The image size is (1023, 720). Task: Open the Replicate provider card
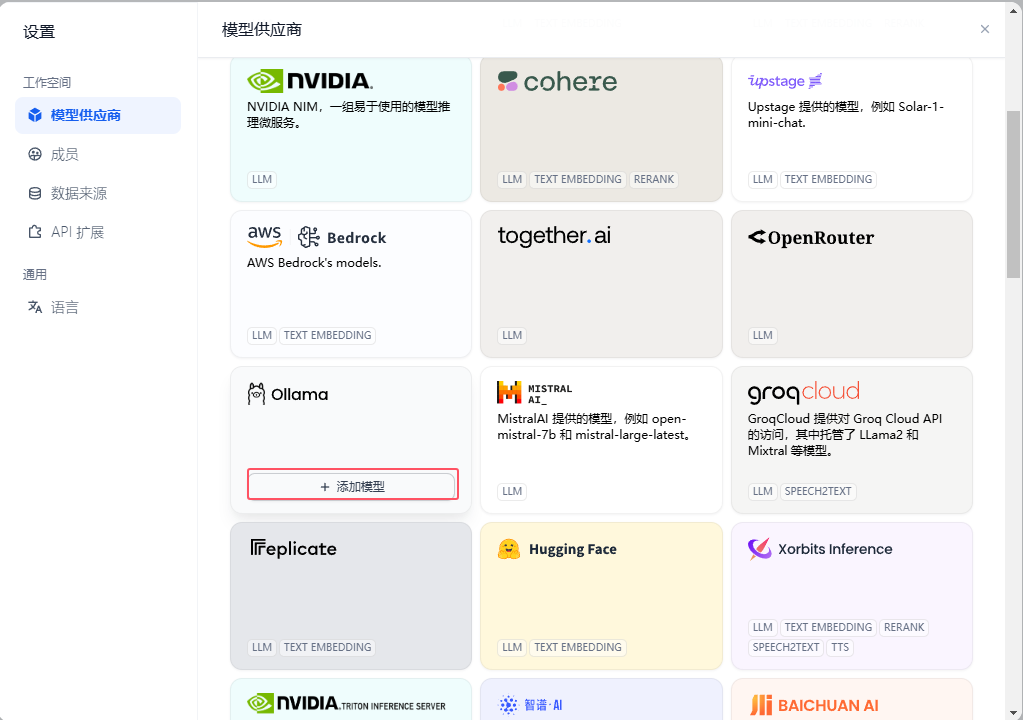(x=351, y=595)
